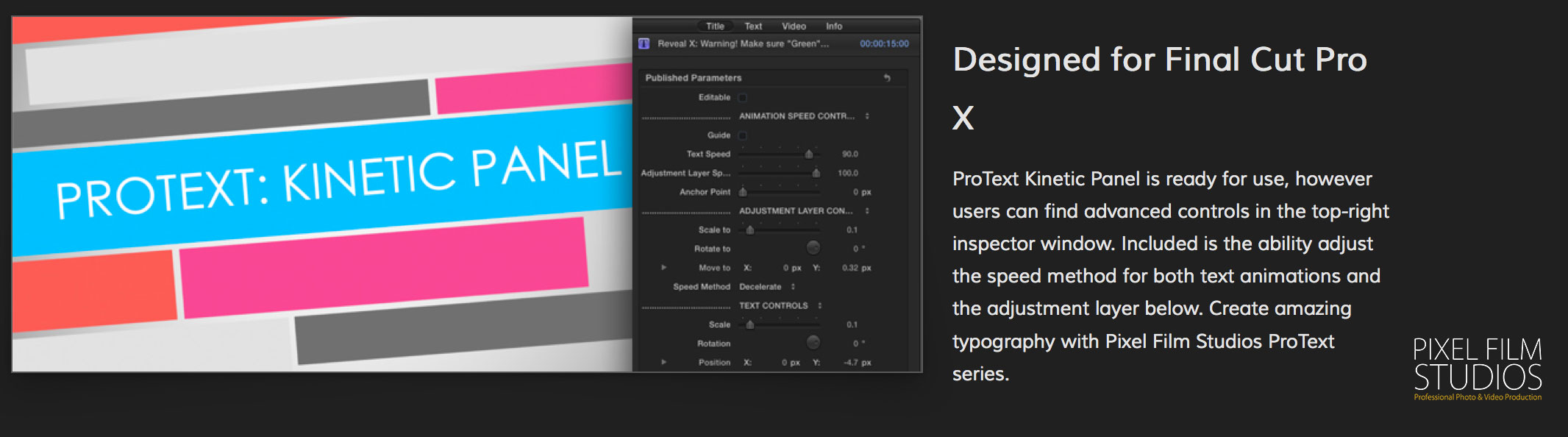Open the Text Controls popup
1568x437 pixels.
click(780, 306)
